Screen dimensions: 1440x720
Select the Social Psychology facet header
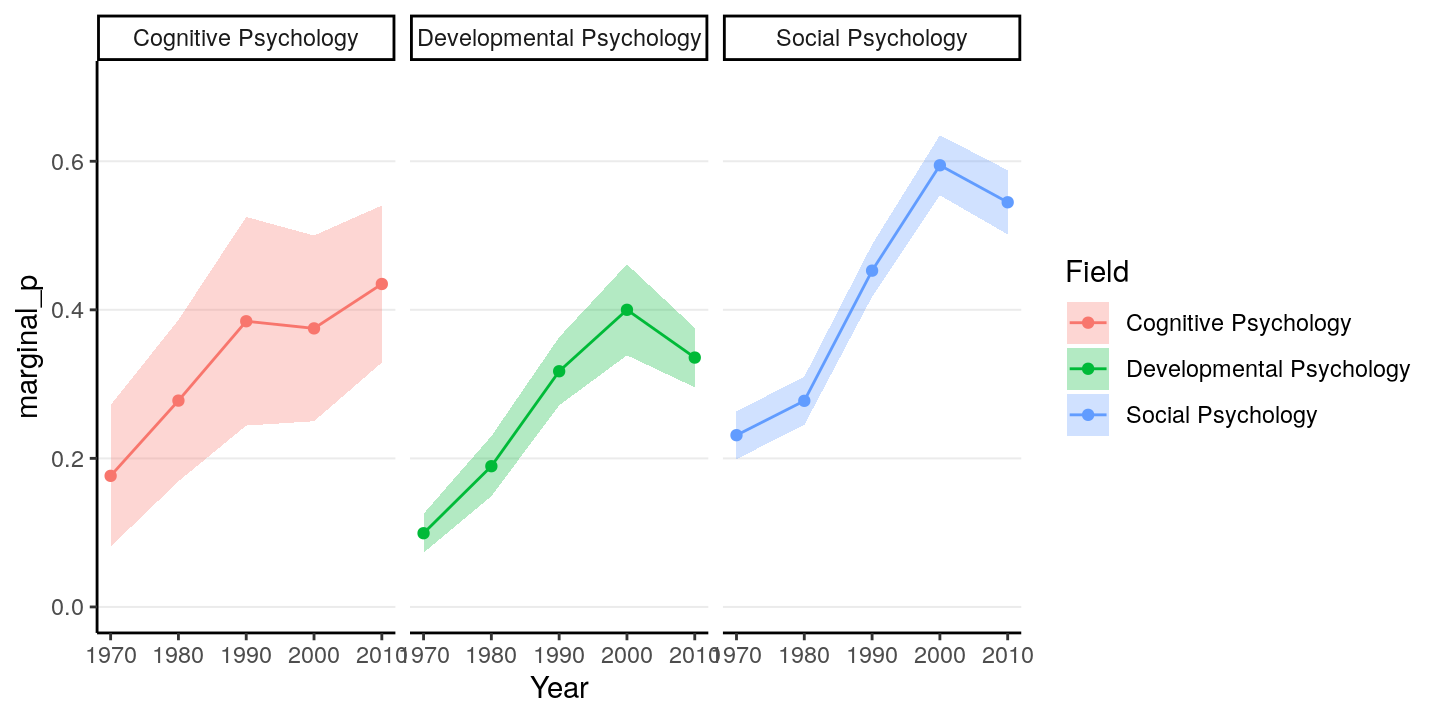pos(872,39)
